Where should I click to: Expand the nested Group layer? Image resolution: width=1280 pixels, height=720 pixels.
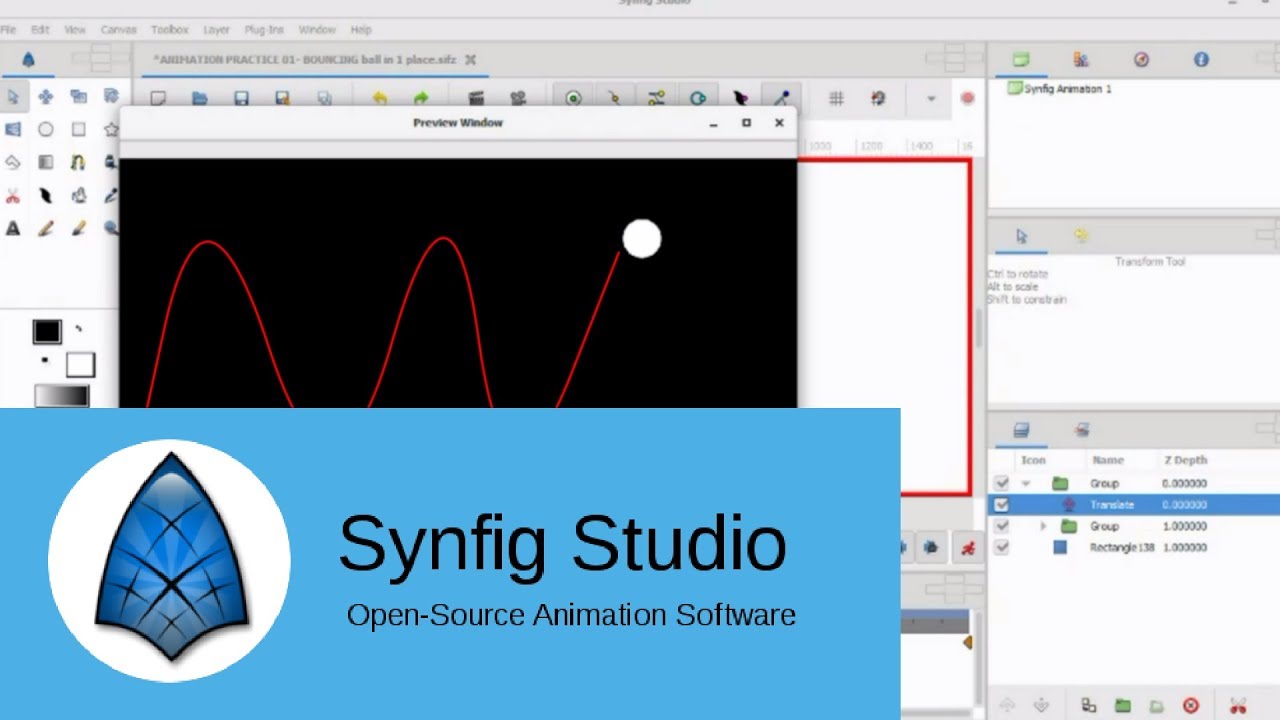pyautogui.click(x=1043, y=526)
